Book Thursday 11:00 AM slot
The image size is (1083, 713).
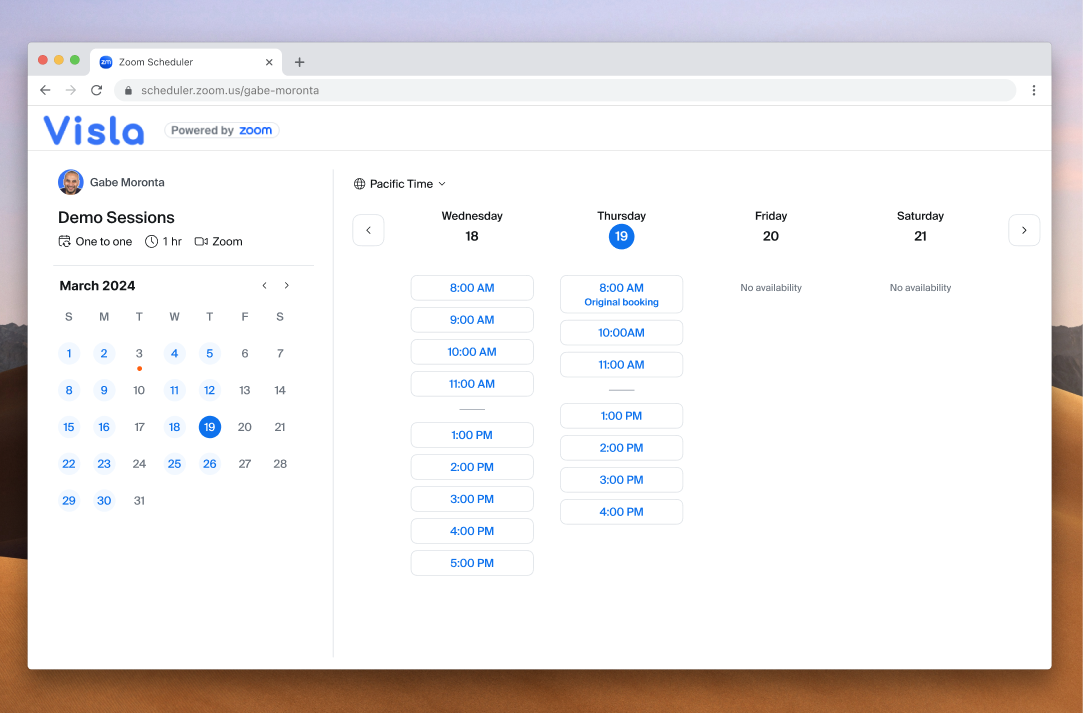622,365
